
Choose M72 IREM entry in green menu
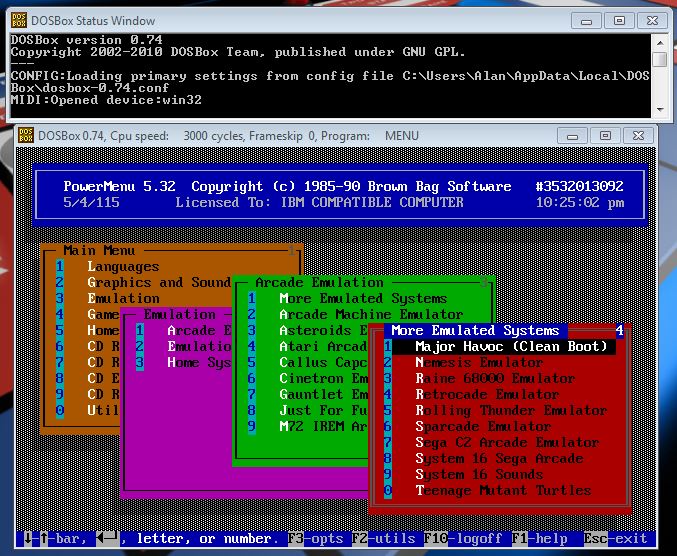323,426
